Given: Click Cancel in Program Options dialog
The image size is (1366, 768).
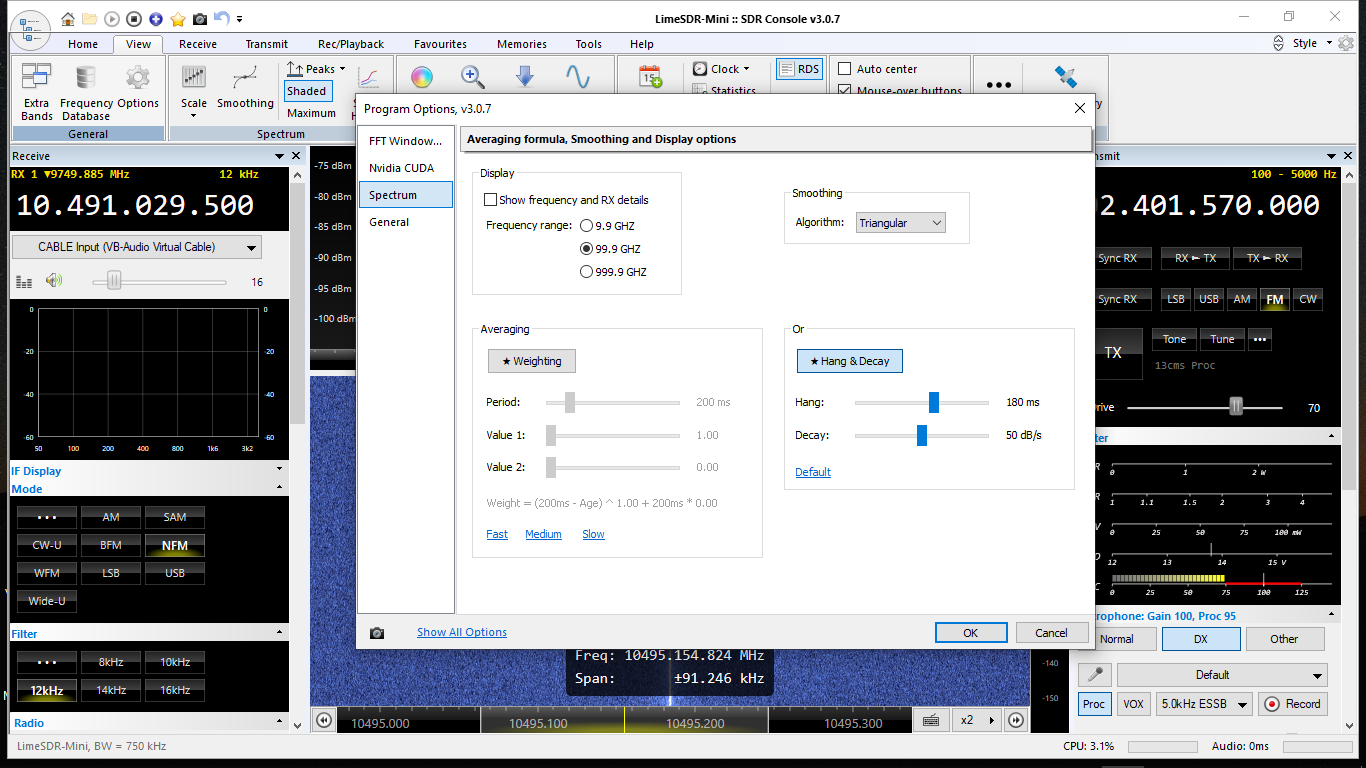Looking at the screenshot, I should click(1051, 633).
